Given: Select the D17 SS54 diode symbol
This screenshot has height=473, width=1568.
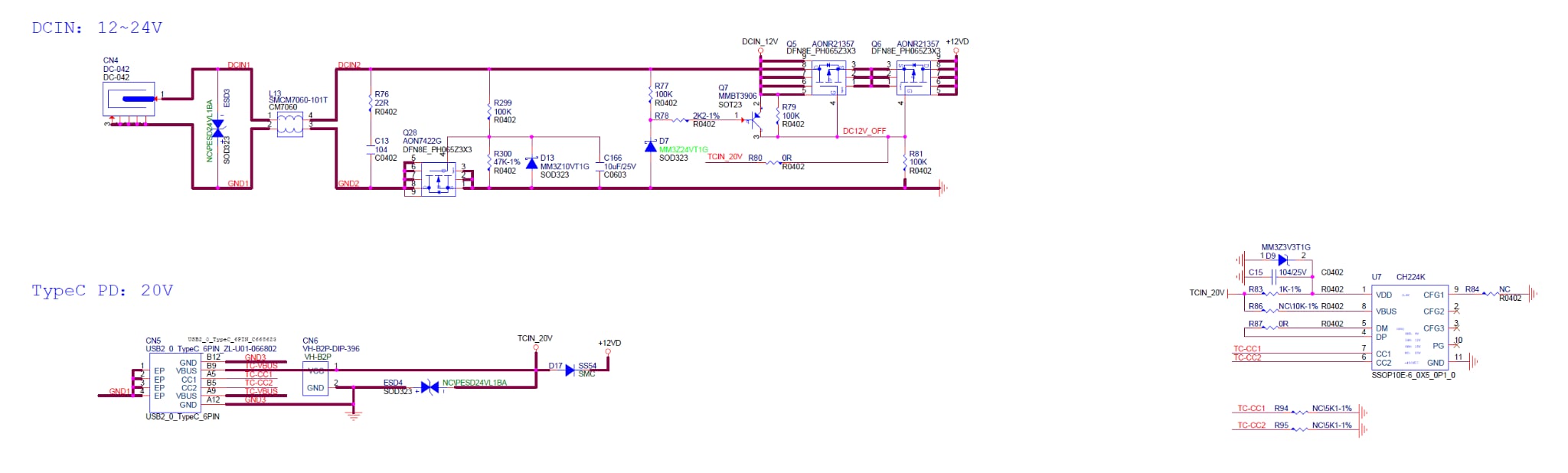Looking at the screenshot, I should [x=570, y=370].
